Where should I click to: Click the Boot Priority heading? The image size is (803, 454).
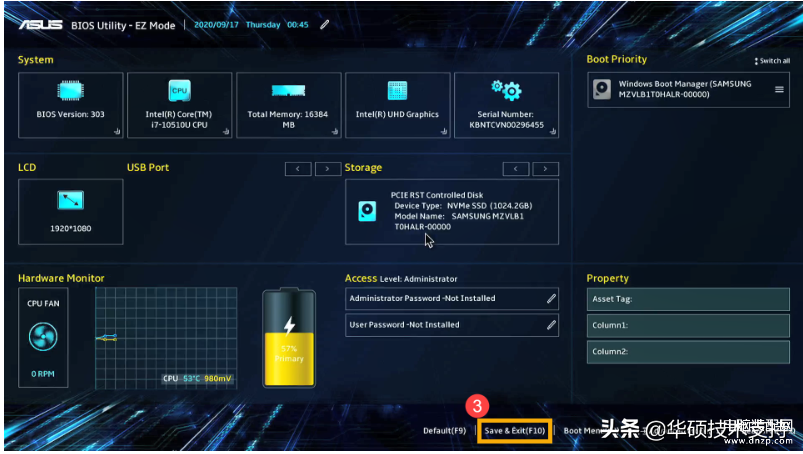(x=617, y=59)
